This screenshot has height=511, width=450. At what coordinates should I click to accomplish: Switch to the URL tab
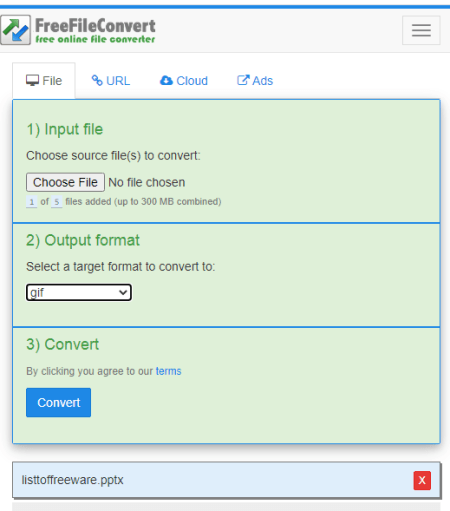111,81
